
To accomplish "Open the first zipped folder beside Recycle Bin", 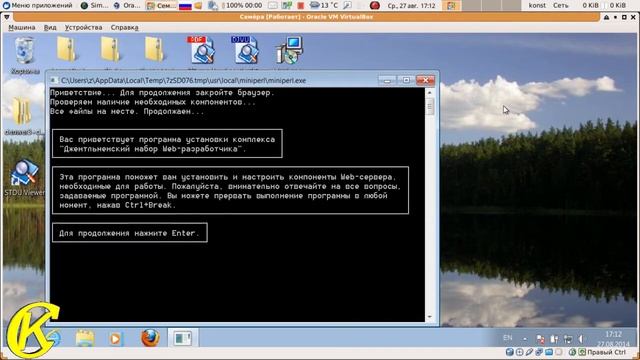I will (67, 50).
